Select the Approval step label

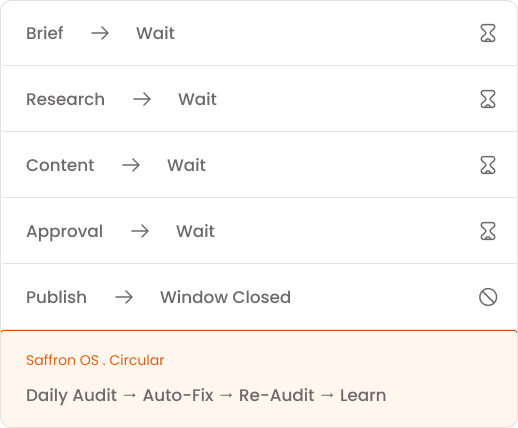pos(65,232)
